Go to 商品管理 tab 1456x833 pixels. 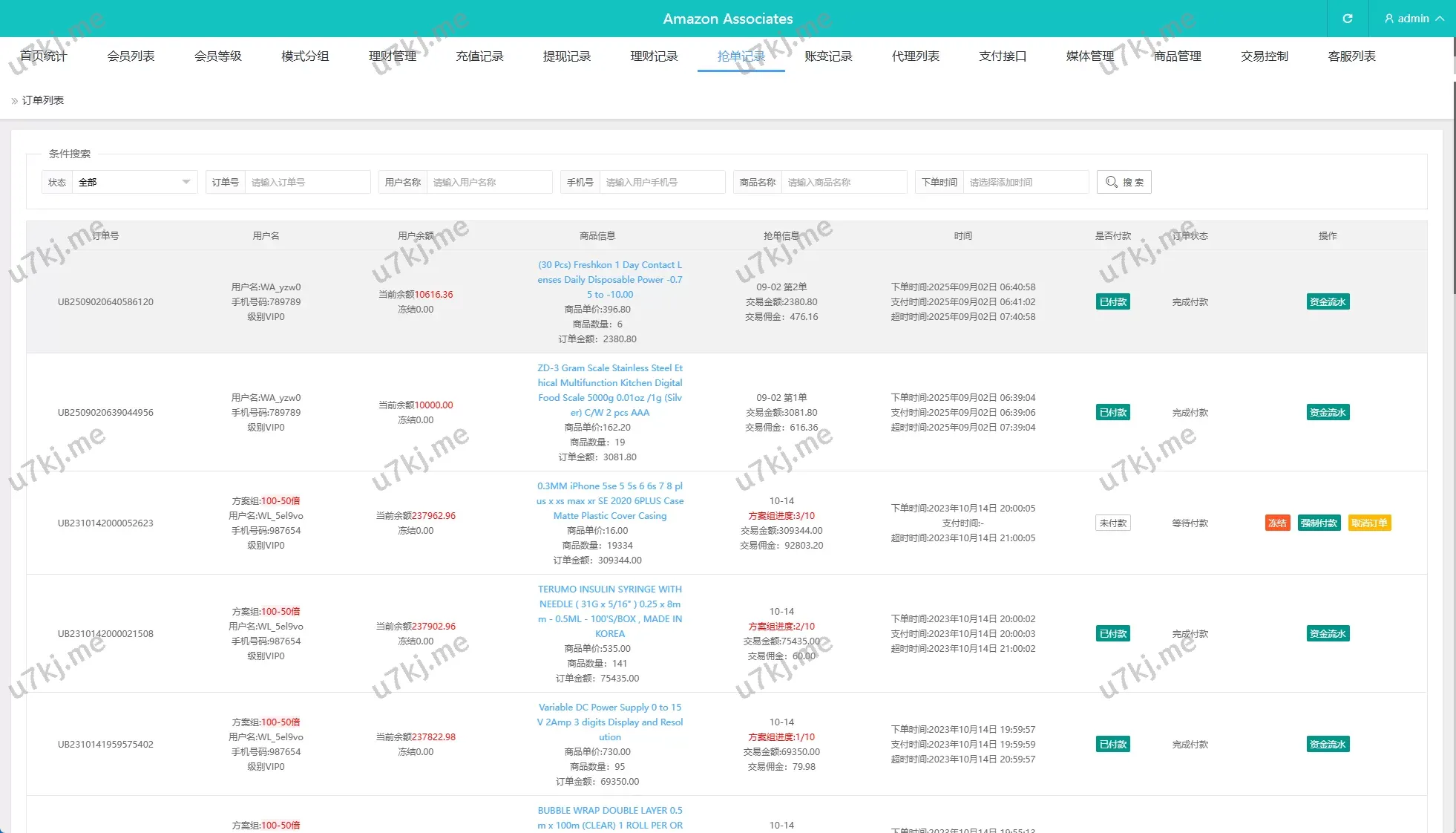pyautogui.click(x=1177, y=56)
